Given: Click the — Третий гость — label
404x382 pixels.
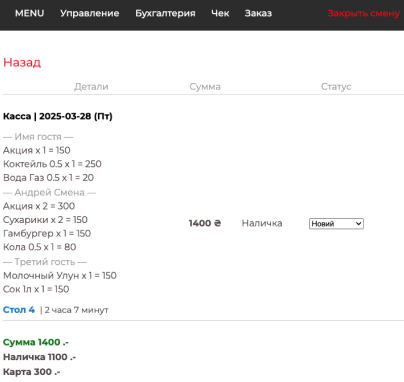Looking at the screenshot, I should [x=45, y=262].
